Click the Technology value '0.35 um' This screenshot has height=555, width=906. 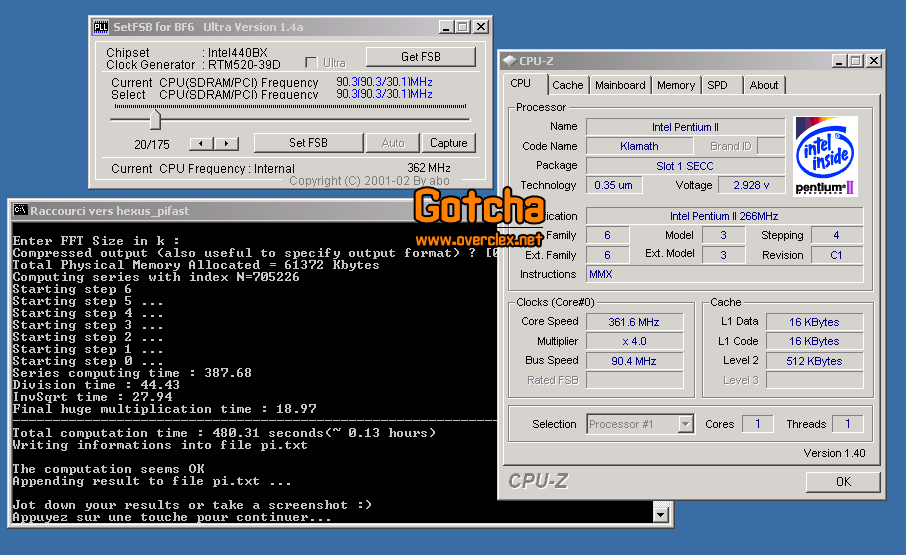[x=614, y=185]
